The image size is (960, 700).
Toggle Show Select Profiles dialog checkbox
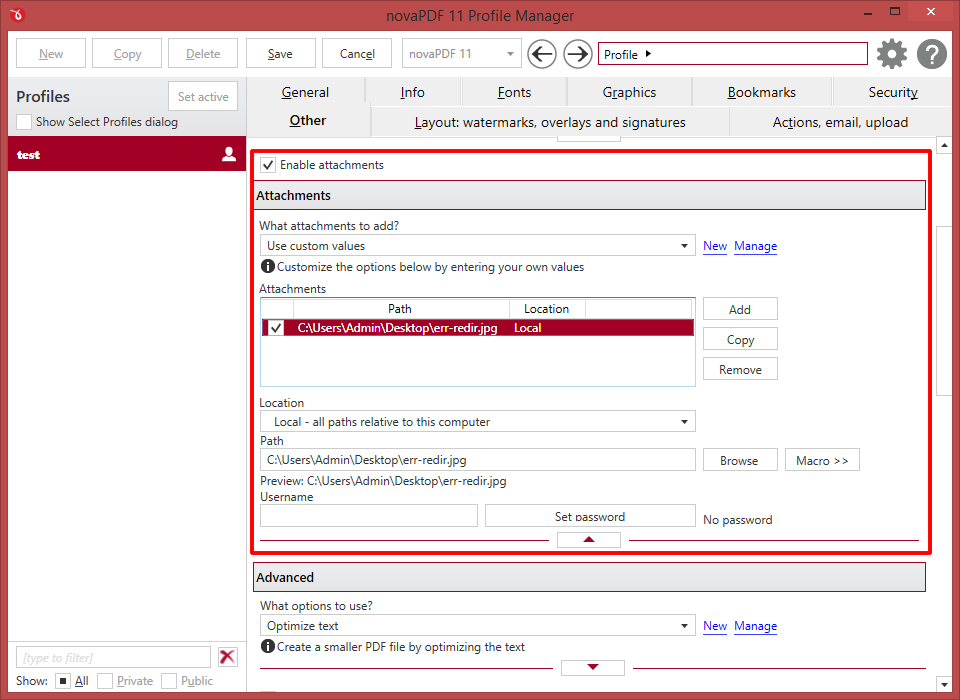[x=24, y=122]
